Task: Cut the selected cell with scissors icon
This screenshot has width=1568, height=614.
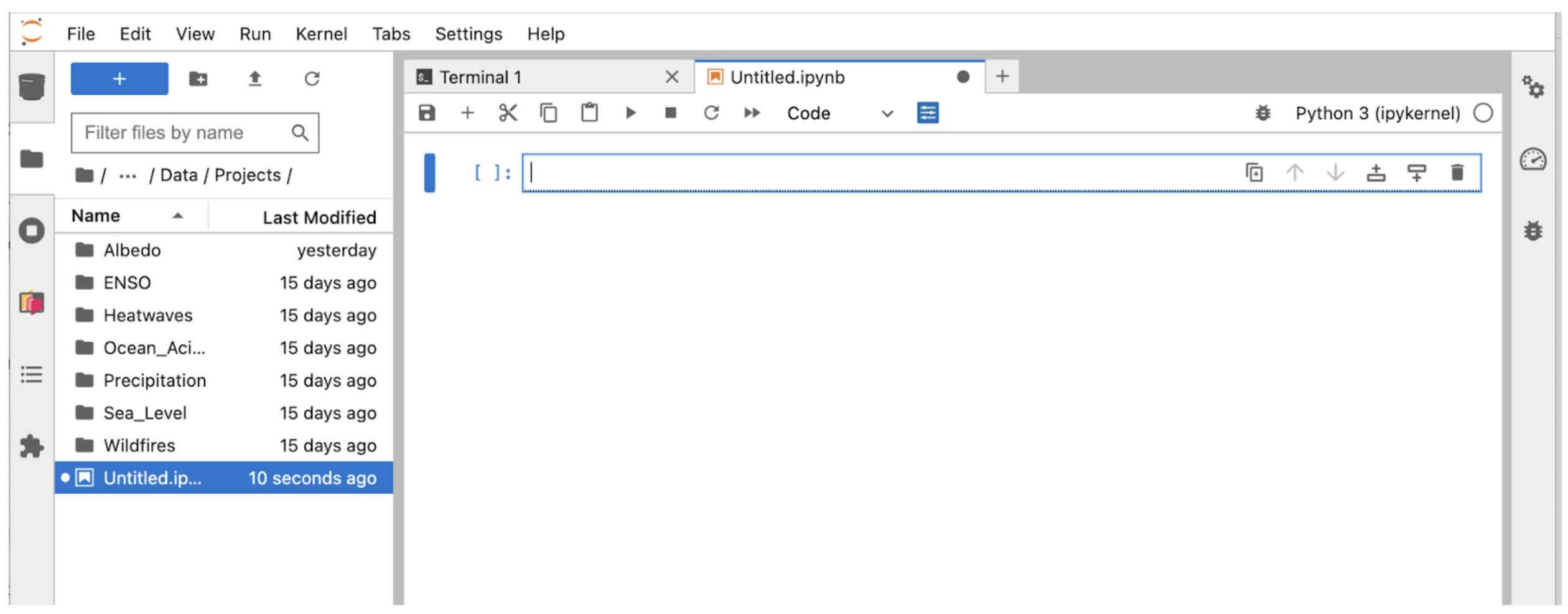Action: [x=508, y=113]
